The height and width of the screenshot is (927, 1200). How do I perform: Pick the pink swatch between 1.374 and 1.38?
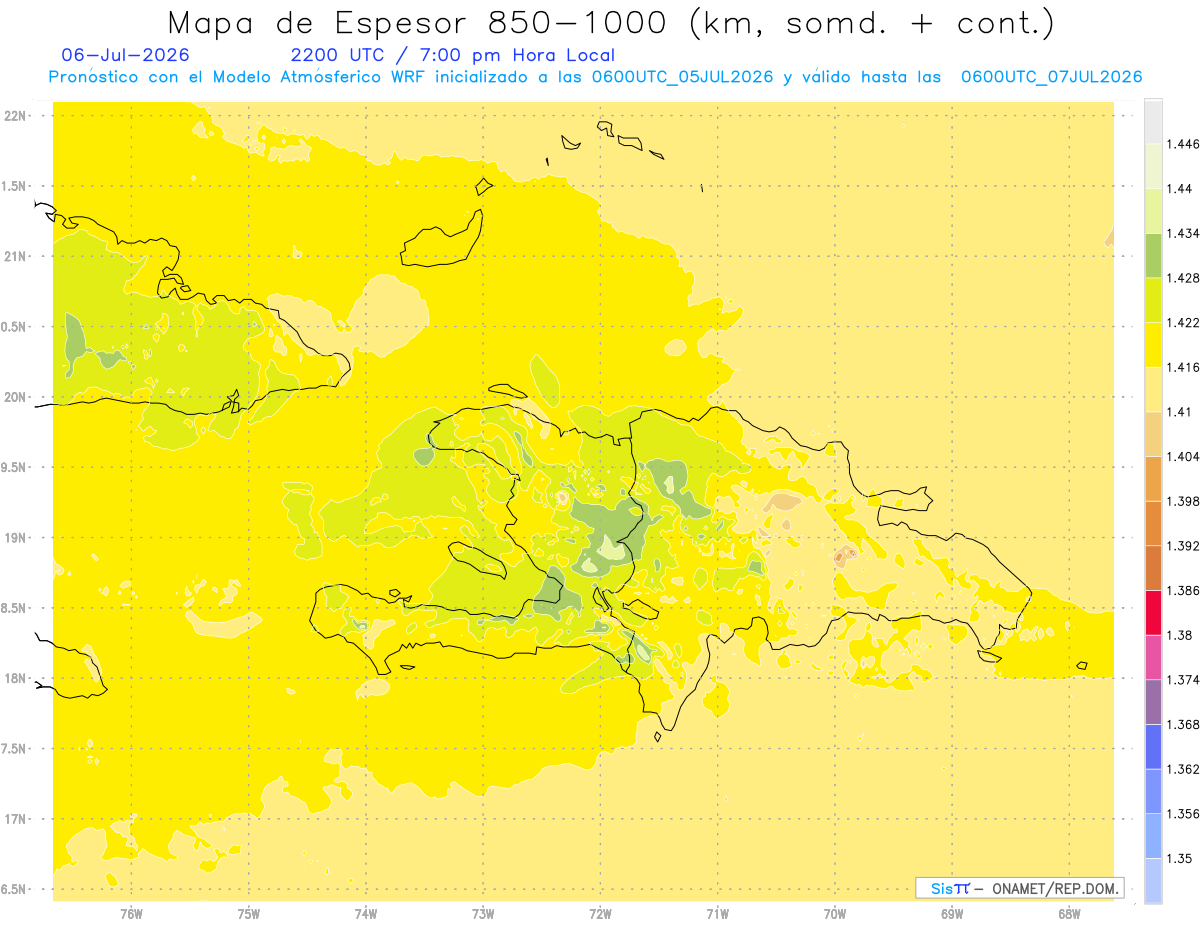click(1153, 658)
